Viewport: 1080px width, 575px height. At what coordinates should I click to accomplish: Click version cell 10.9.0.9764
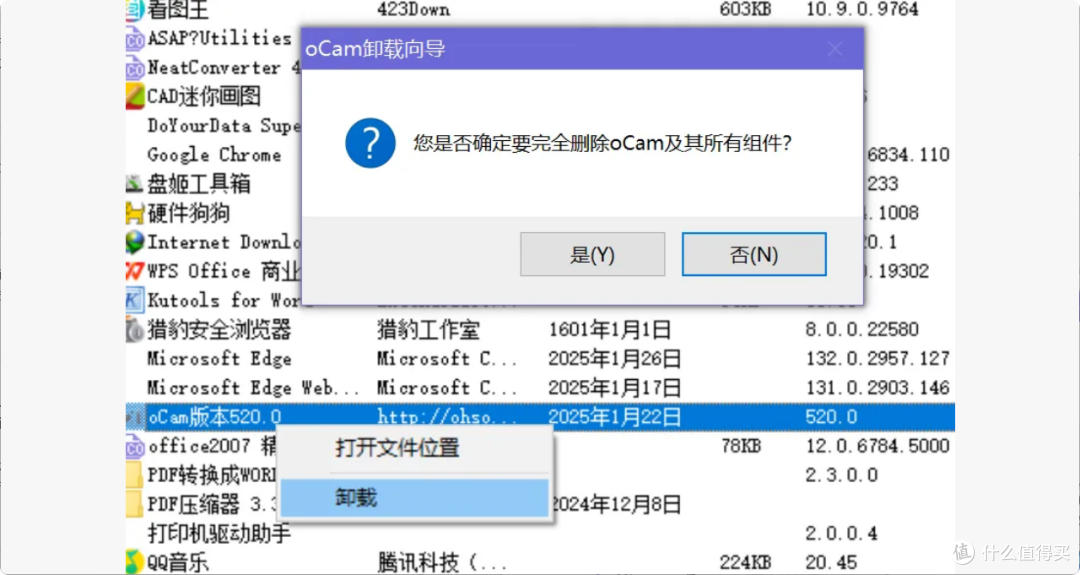point(862,10)
